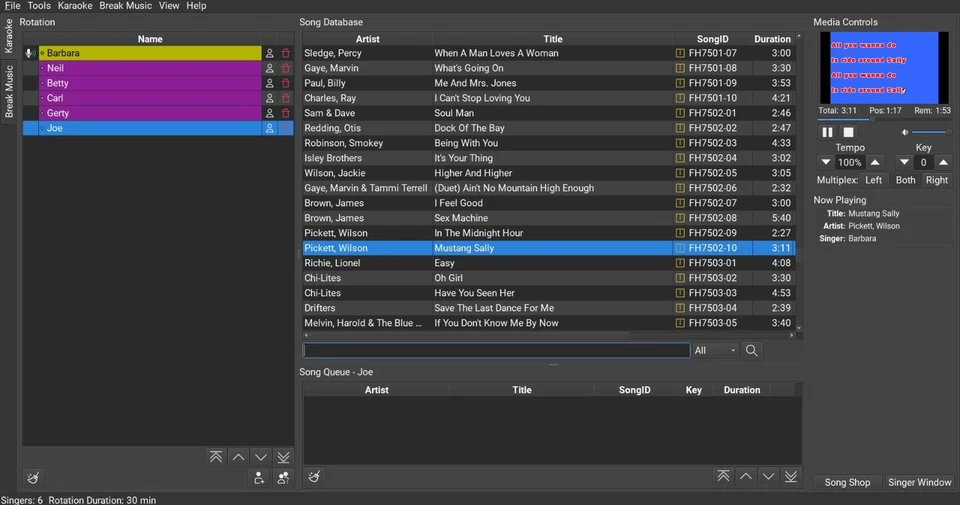Open the Song Shop
960x505 pixels.
tap(846, 482)
